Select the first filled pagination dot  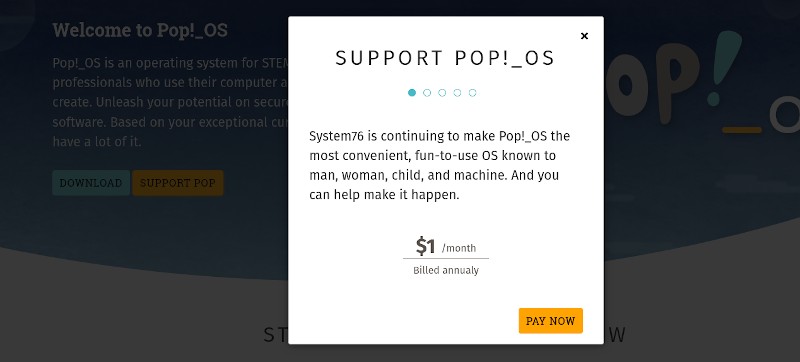(412, 93)
